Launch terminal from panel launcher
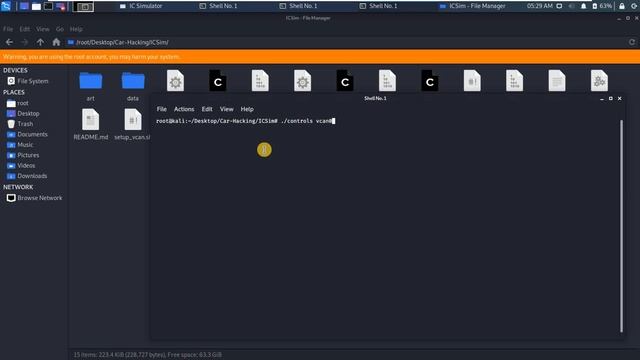Viewport: 640px width, 360px height. pyautogui.click(x=48, y=6)
